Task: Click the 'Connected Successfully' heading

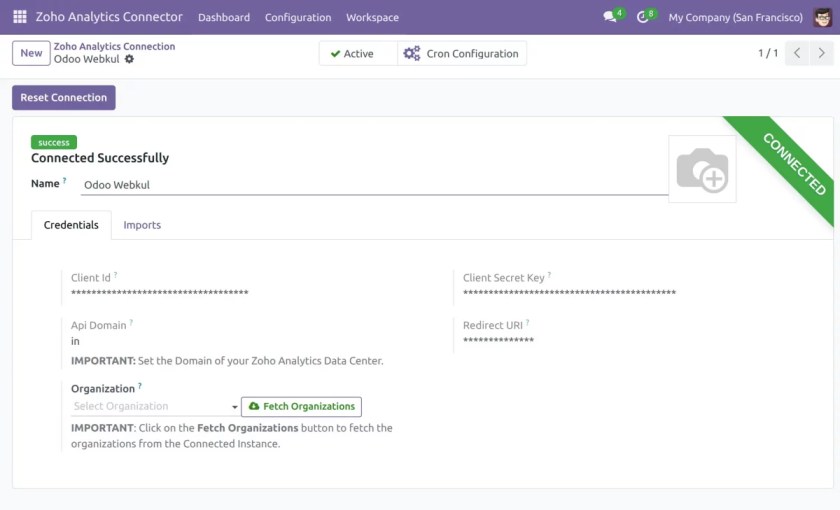Action: 100,158
